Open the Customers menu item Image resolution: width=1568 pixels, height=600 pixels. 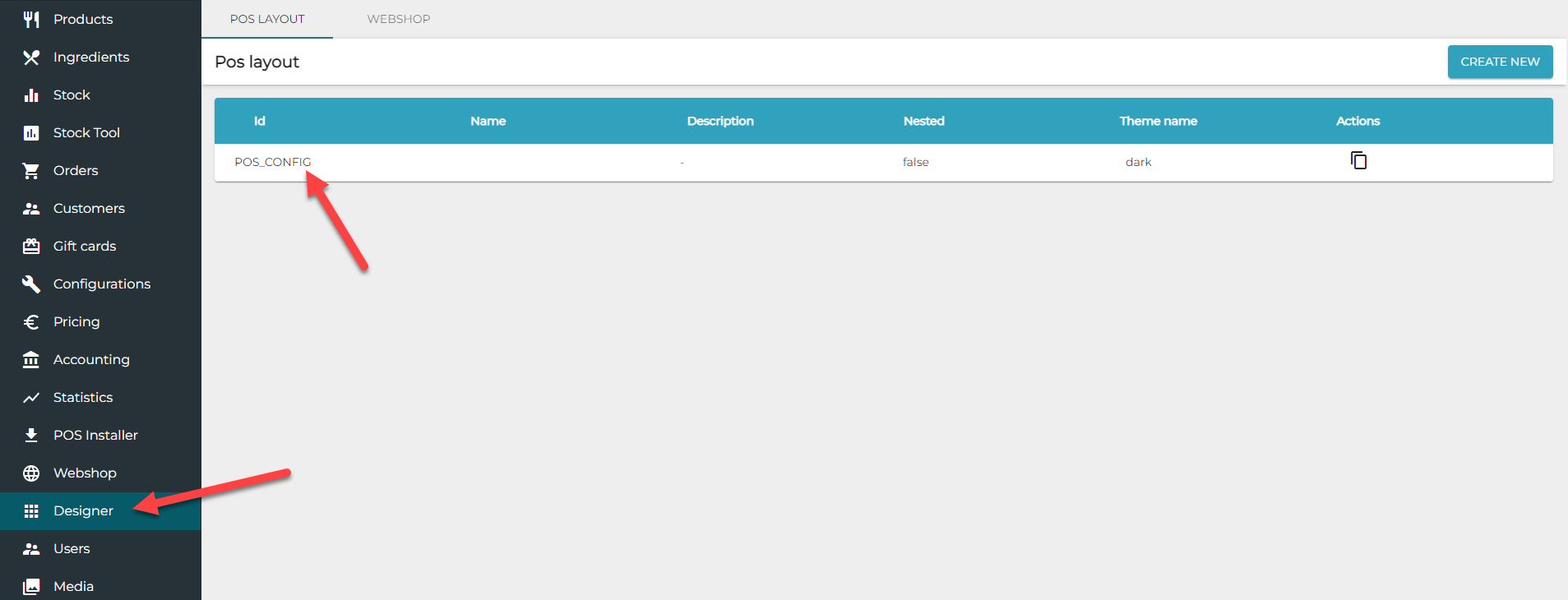pyautogui.click(x=89, y=208)
